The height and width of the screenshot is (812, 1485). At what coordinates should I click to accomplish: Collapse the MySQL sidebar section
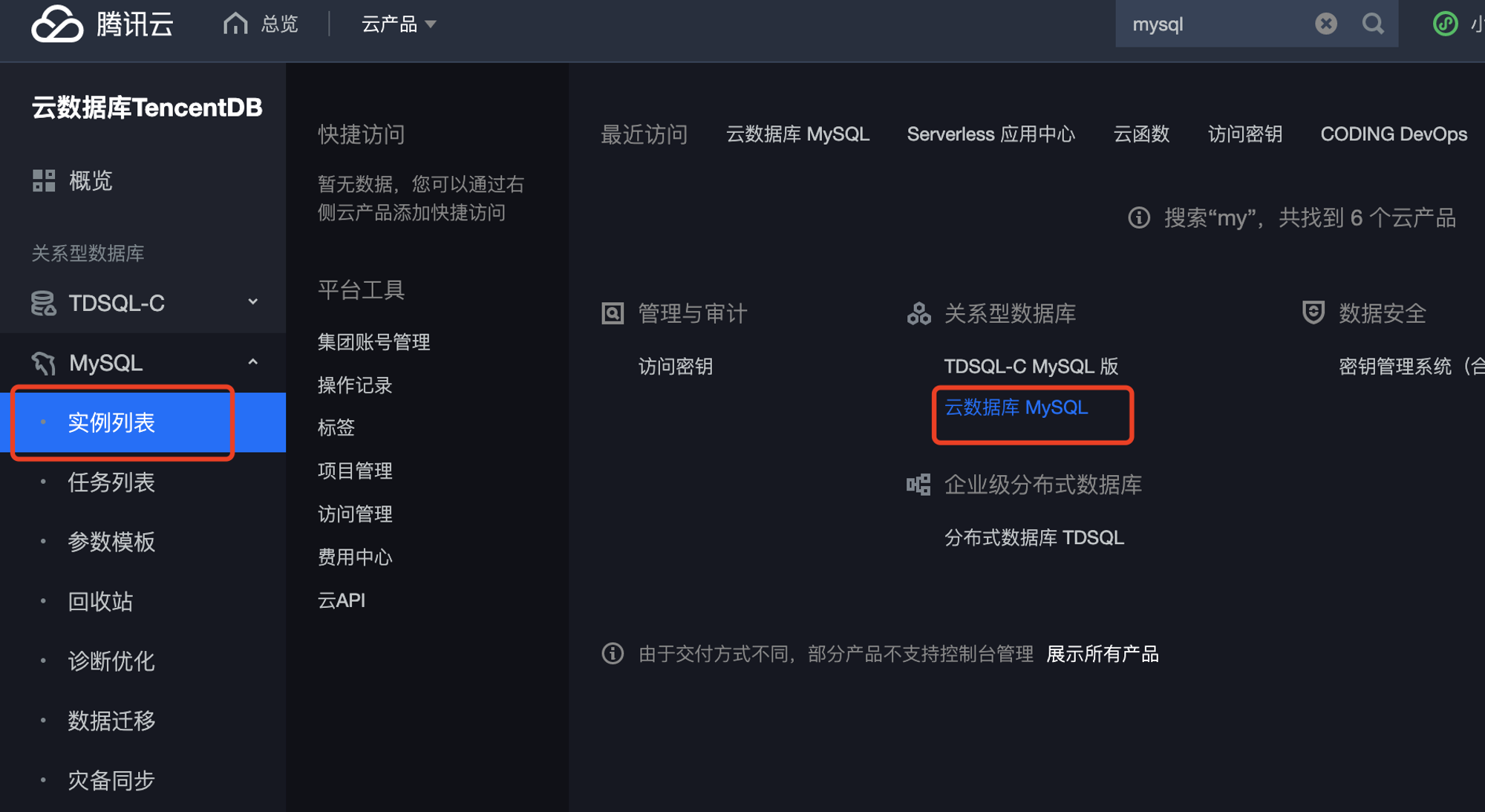click(x=252, y=362)
